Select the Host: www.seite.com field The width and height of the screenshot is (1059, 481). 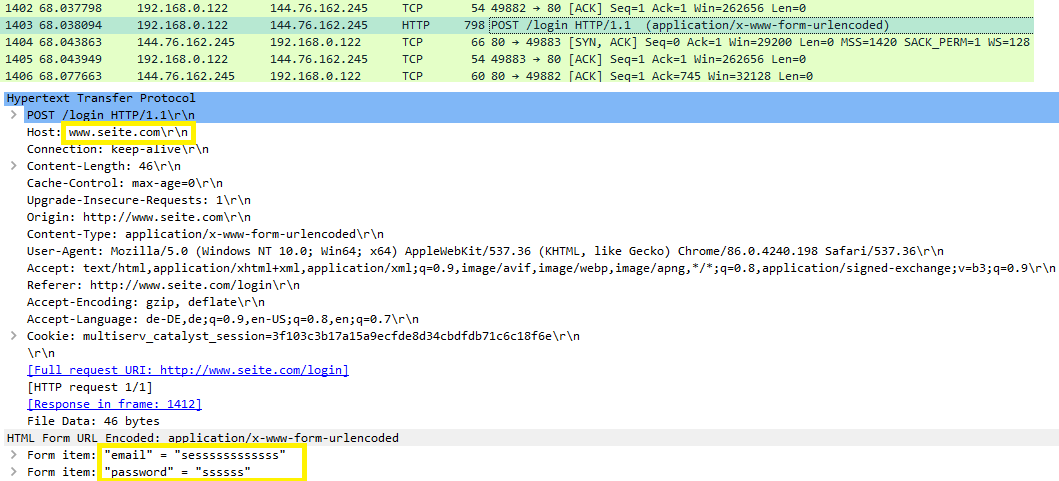[110, 132]
